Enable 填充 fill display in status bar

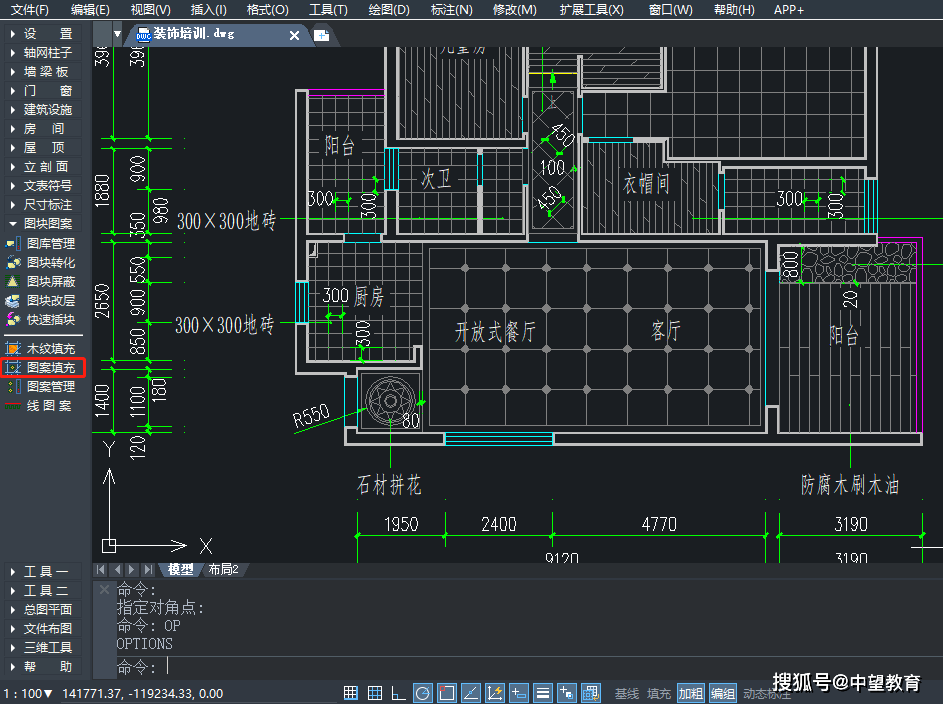click(659, 693)
